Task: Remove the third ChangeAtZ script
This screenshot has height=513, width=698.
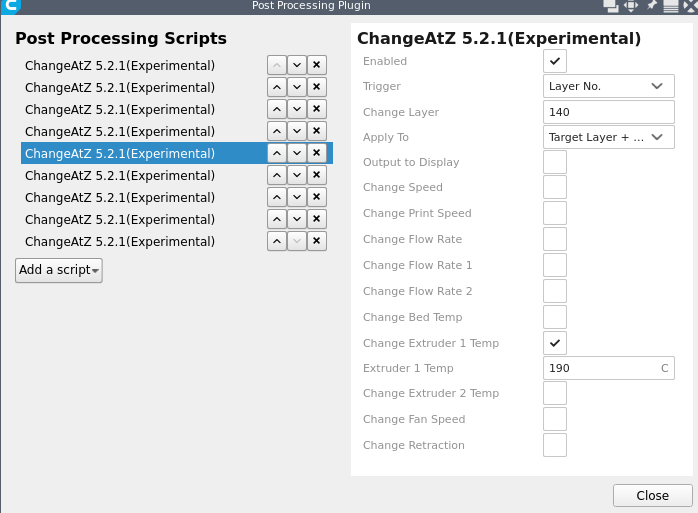Action: point(317,109)
